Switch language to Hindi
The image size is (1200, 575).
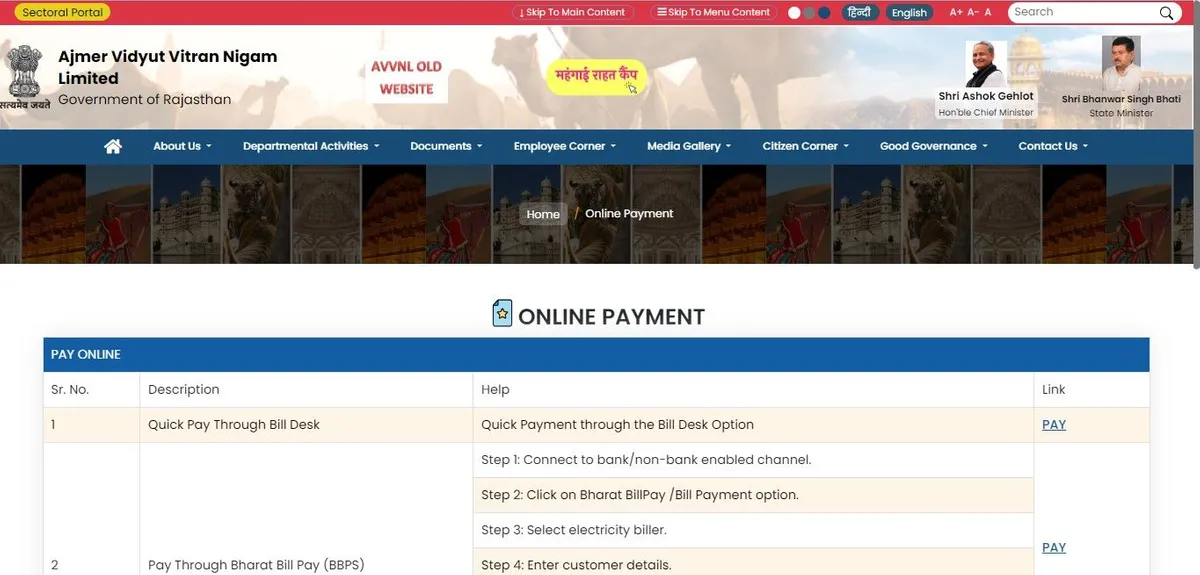857,12
